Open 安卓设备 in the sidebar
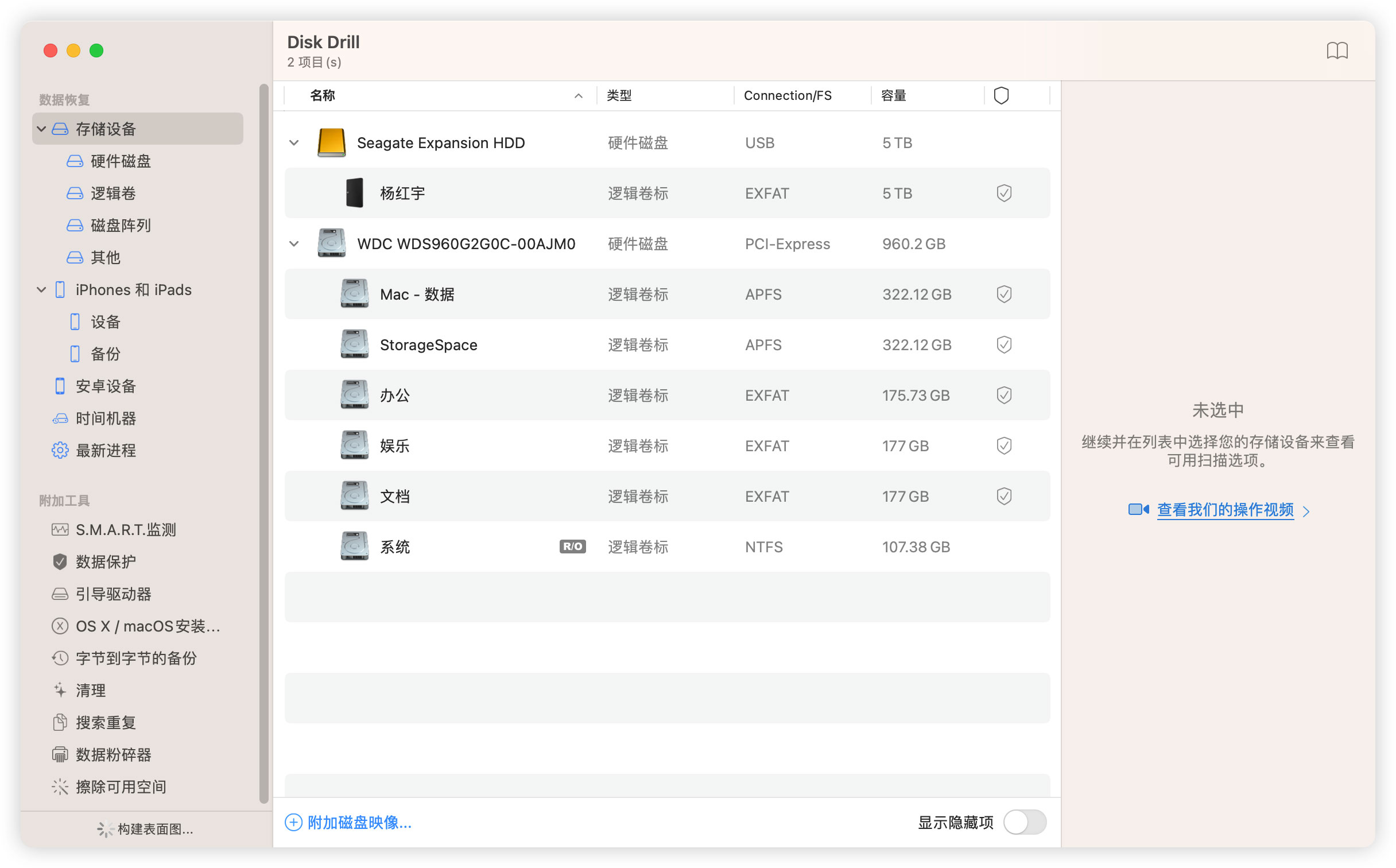The height and width of the screenshot is (868, 1396). point(94,386)
